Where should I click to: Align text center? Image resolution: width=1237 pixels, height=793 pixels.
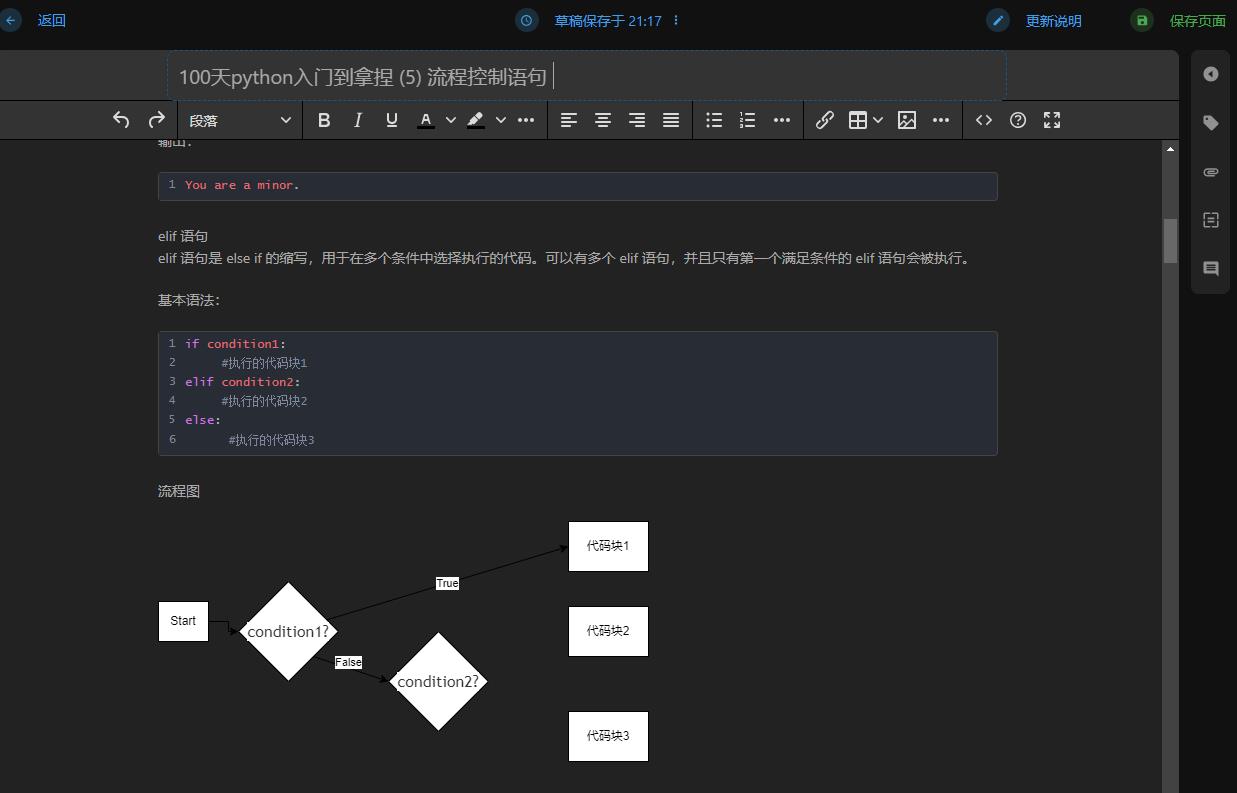(603, 120)
